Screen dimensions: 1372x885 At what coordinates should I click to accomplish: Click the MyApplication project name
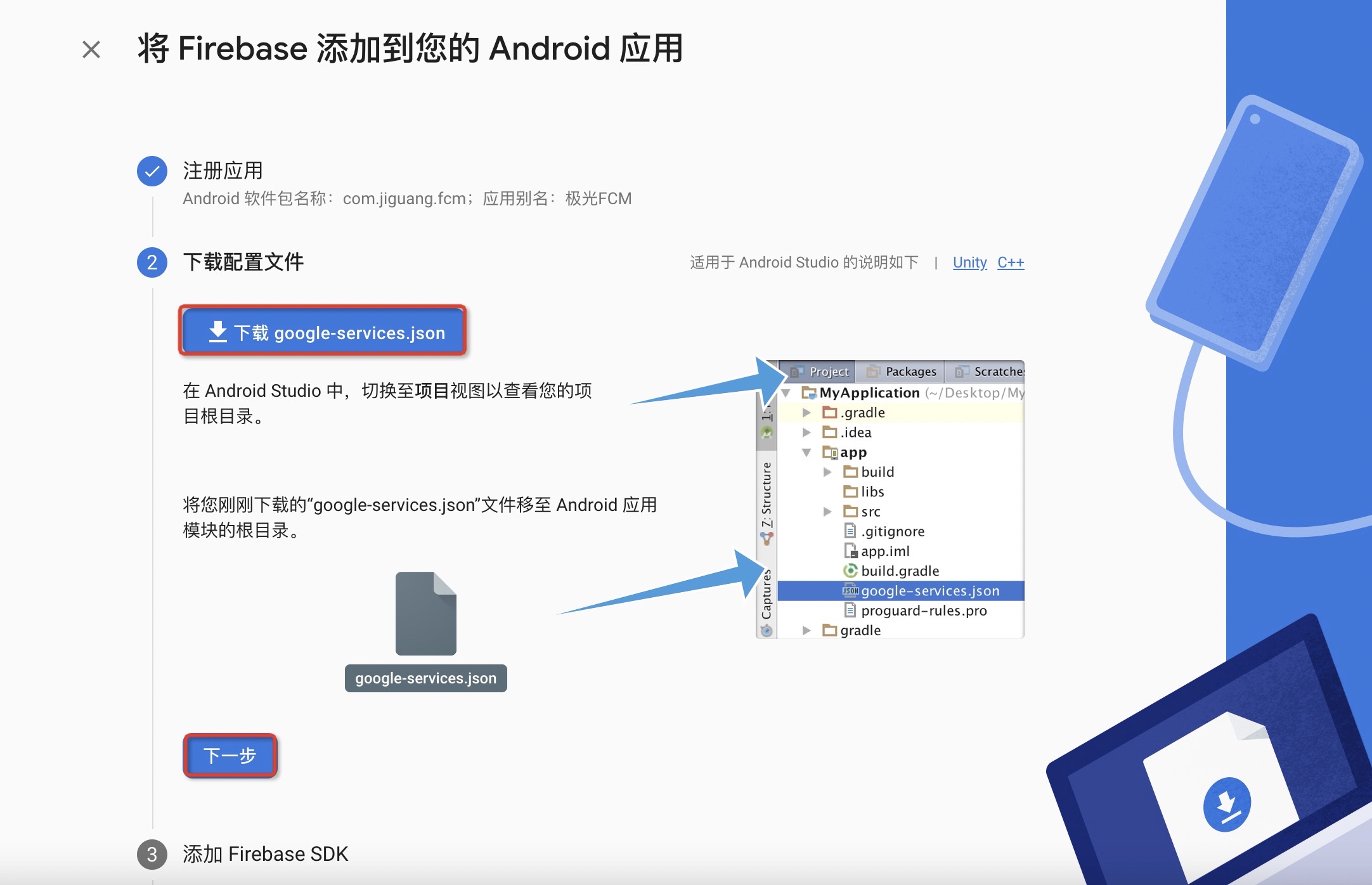pos(869,393)
